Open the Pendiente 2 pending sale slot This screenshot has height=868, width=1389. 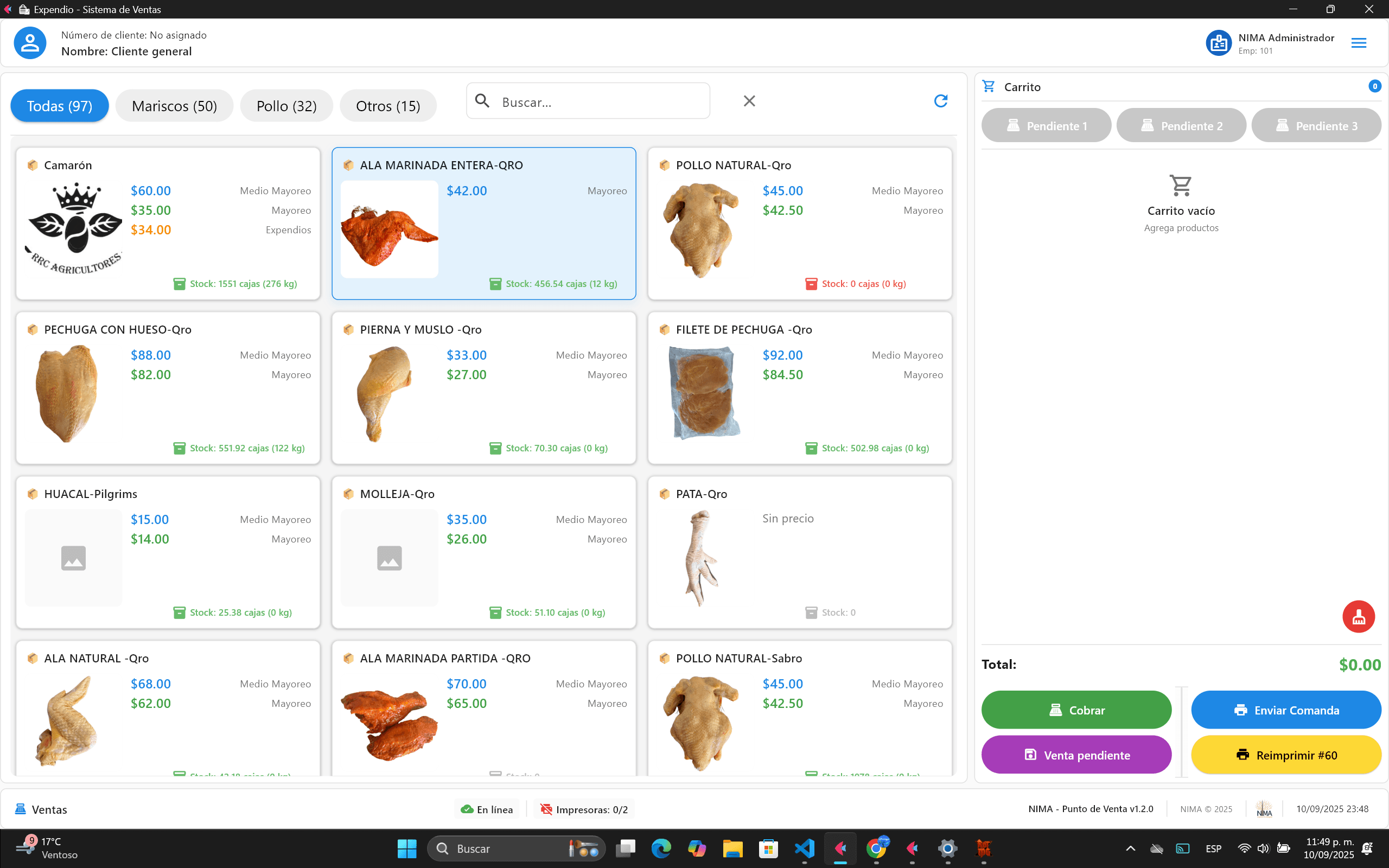[x=1181, y=125]
